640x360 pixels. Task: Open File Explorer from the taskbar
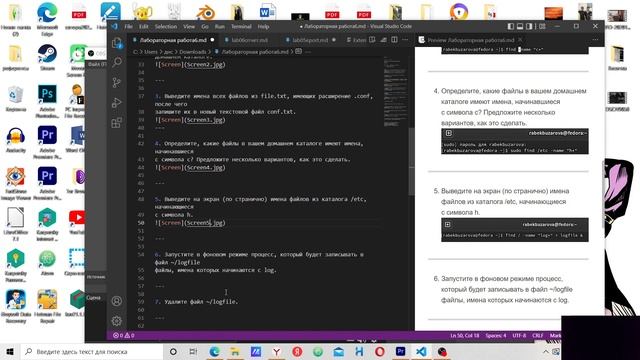point(235,352)
